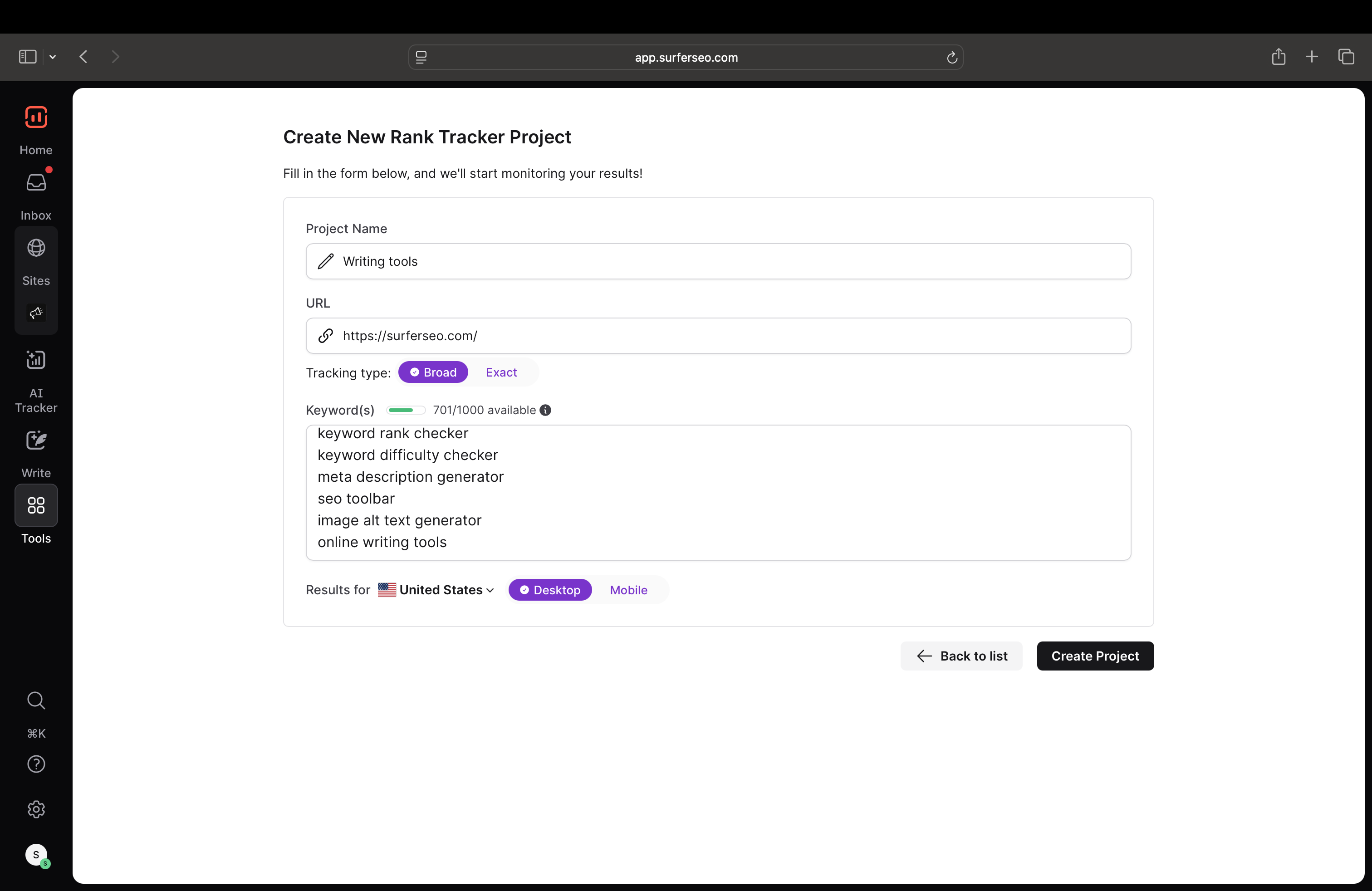
Task: Click the keywords info icon
Action: 545,410
